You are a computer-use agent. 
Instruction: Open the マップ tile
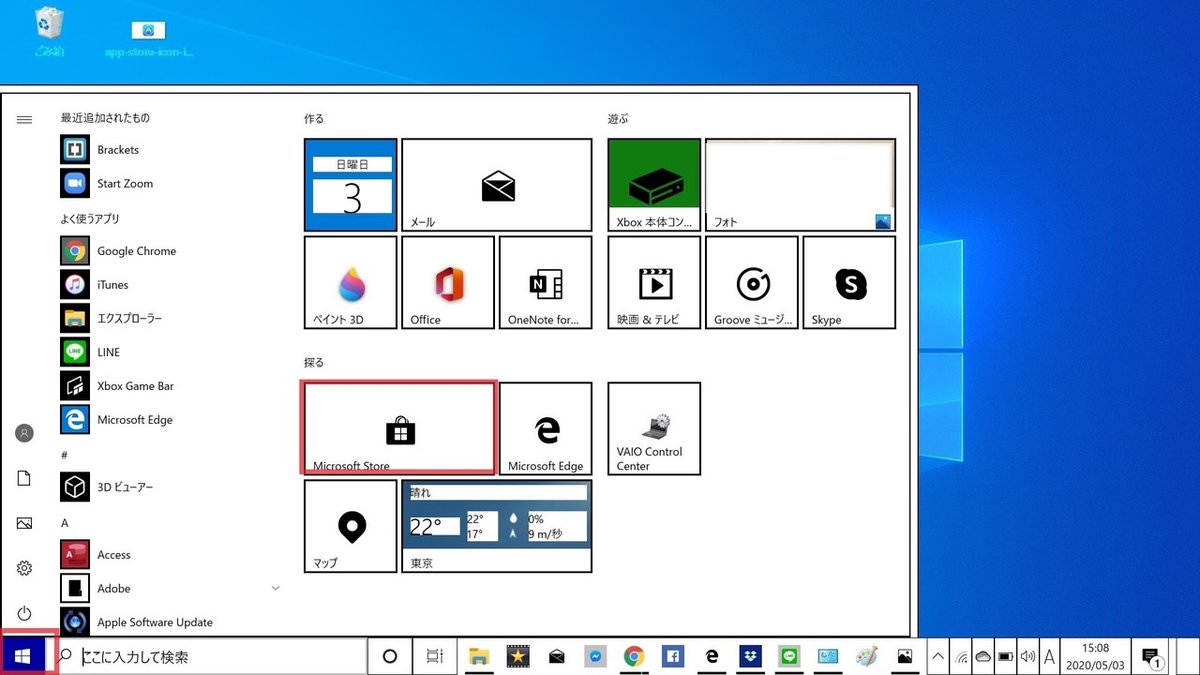[351, 526]
